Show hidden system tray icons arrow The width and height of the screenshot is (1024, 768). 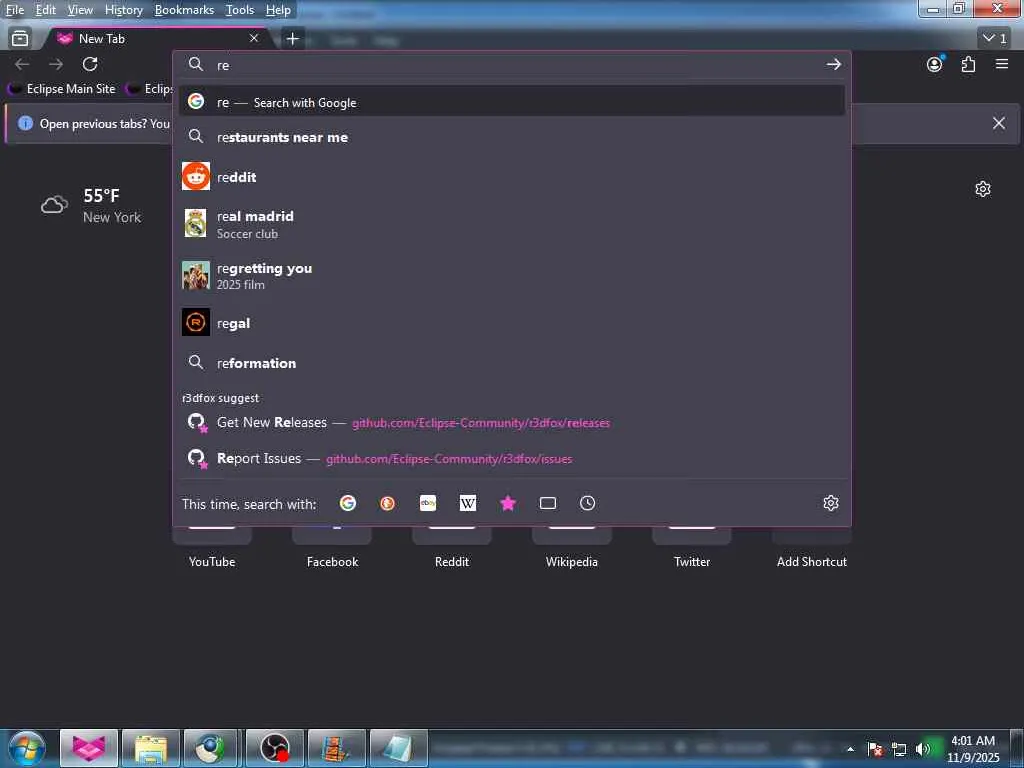(x=850, y=749)
